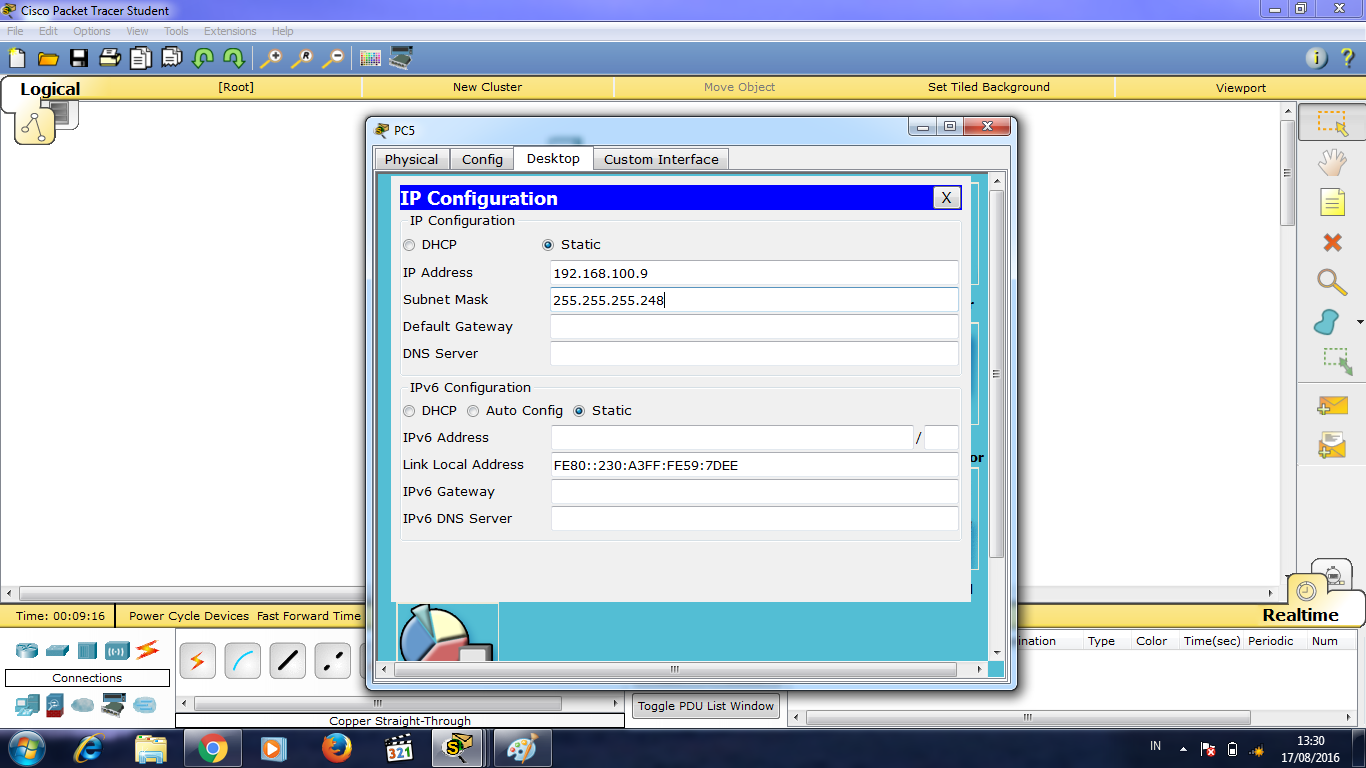Click Set Tiled Background
This screenshot has width=1366, height=768.
[988, 87]
